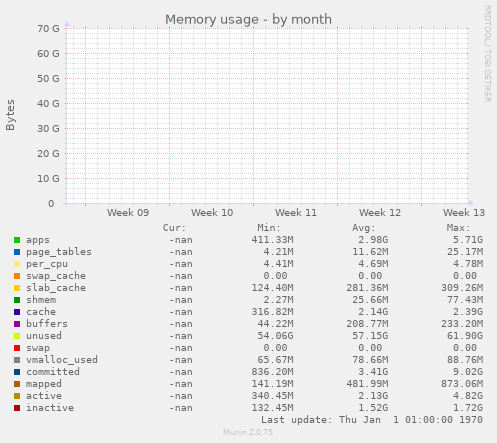Click shmem max value 77.43M
The height and width of the screenshot is (443, 497).
click(465, 300)
